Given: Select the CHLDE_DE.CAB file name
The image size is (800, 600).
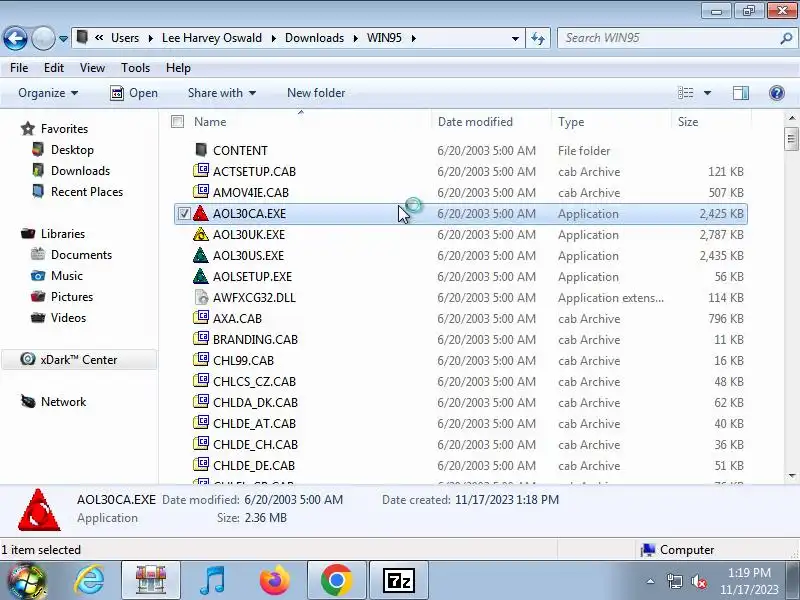Looking at the screenshot, I should click(x=254, y=466).
